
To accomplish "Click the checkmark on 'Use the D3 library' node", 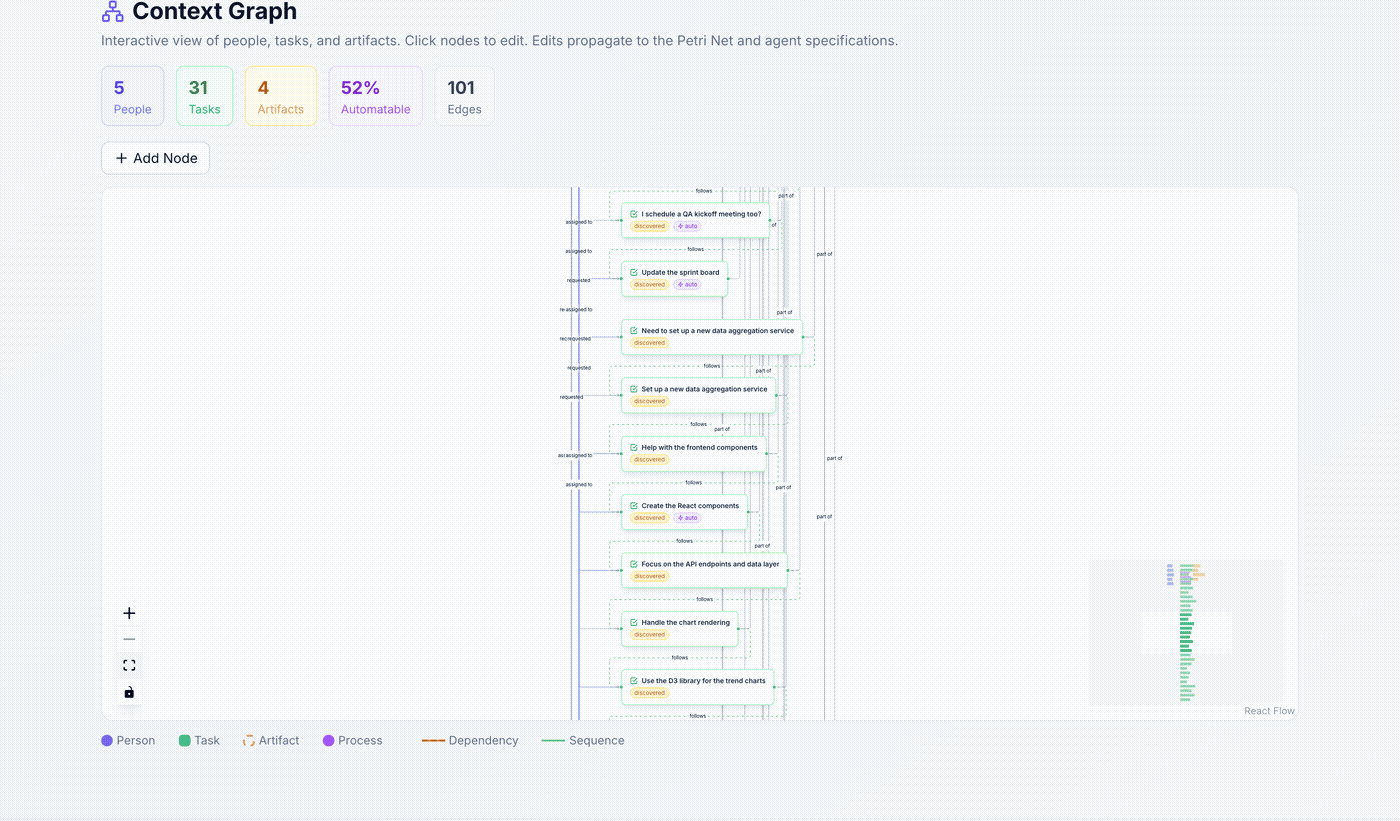I will point(636,681).
